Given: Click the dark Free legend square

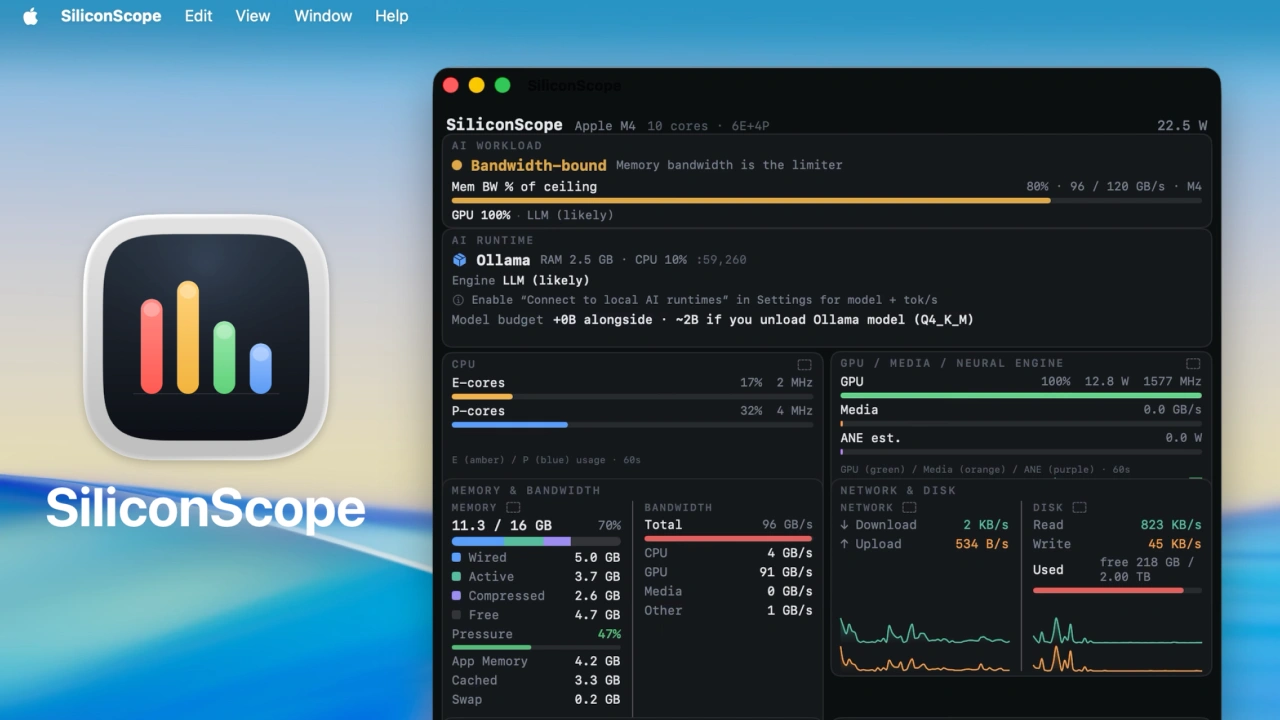Looking at the screenshot, I should coord(457,615).
